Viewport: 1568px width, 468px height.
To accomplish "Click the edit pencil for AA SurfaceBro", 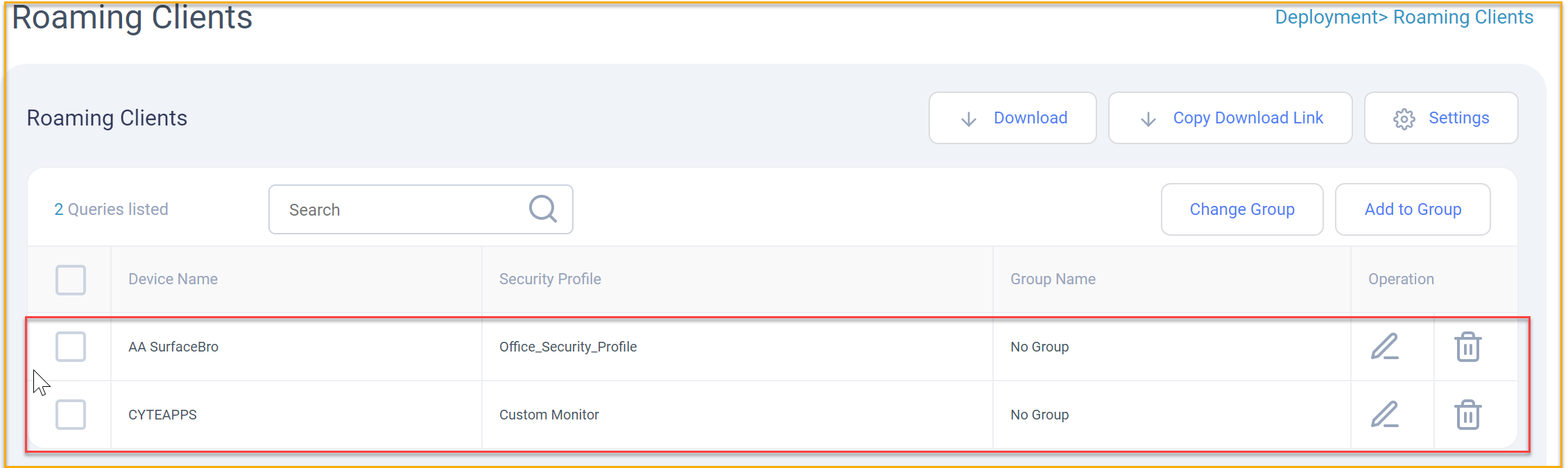I will coord(1384,347).
